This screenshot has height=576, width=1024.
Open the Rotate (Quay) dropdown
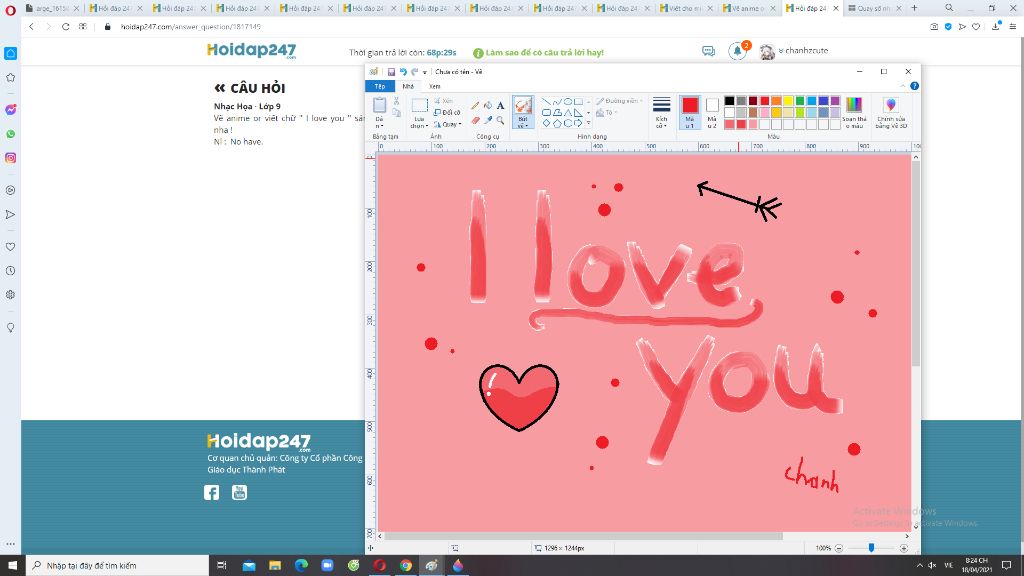click(x=448, y=124)
